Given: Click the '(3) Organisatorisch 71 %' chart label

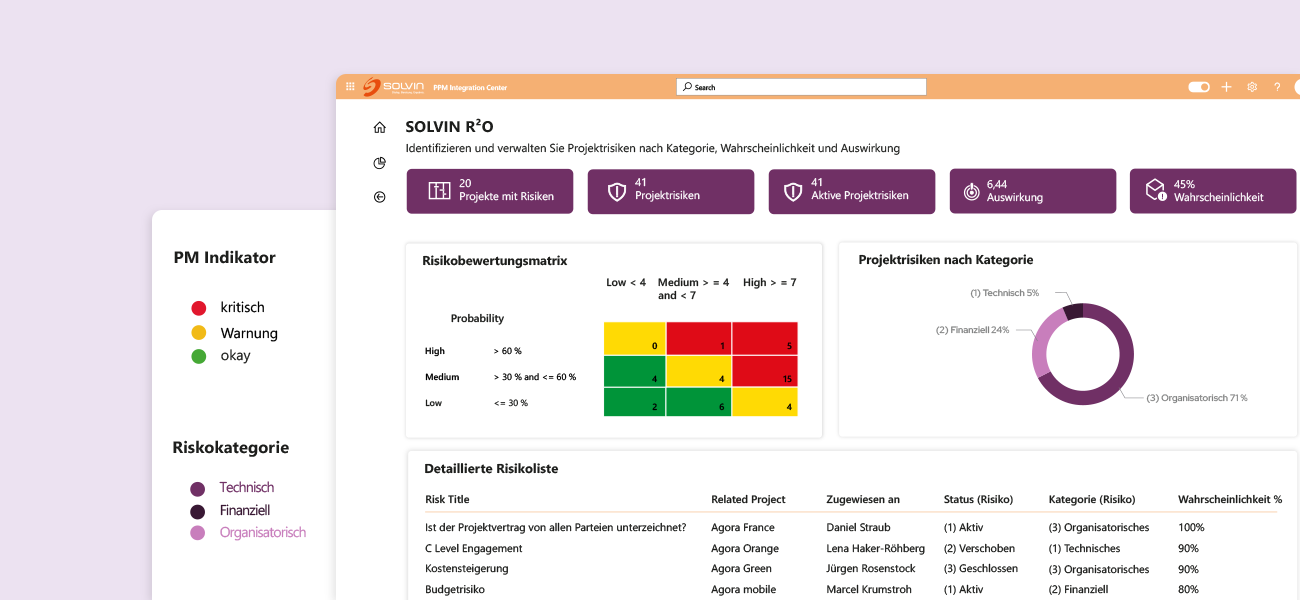Looking at the screenshot, I should (x=1197, y=398).
